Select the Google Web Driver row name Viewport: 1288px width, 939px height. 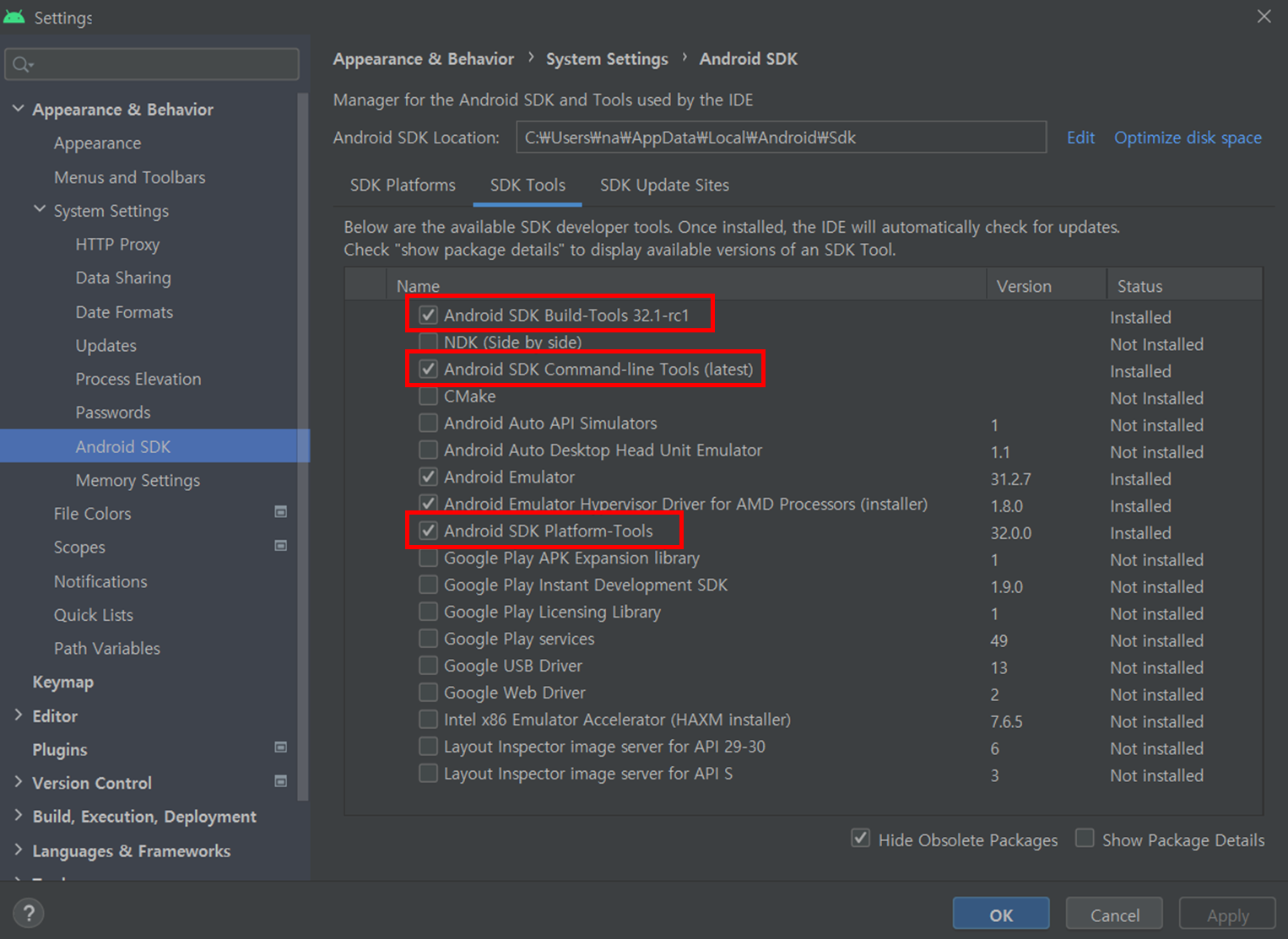[514, 693]
